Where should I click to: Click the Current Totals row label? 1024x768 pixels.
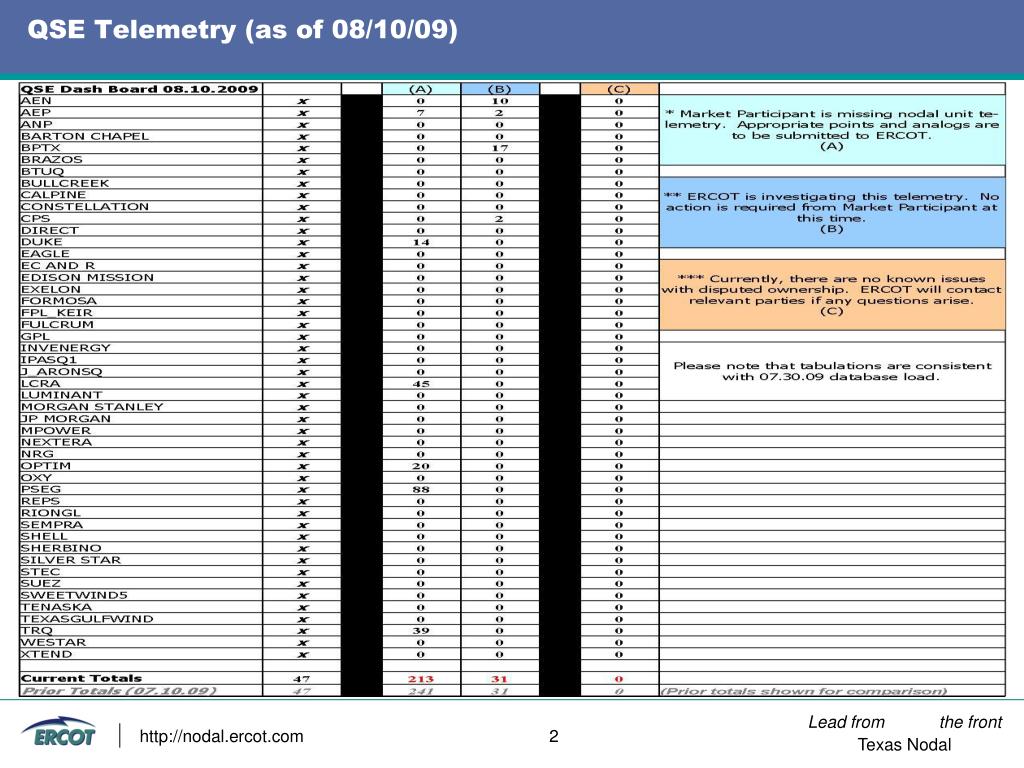tap(82, 679)
